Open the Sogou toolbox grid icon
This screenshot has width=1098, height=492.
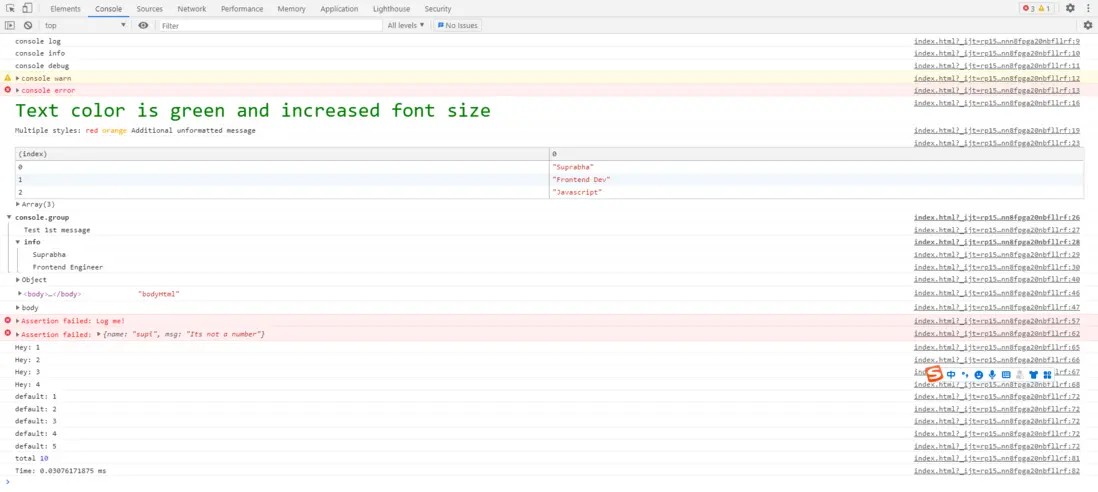(x=1048, y=375)
